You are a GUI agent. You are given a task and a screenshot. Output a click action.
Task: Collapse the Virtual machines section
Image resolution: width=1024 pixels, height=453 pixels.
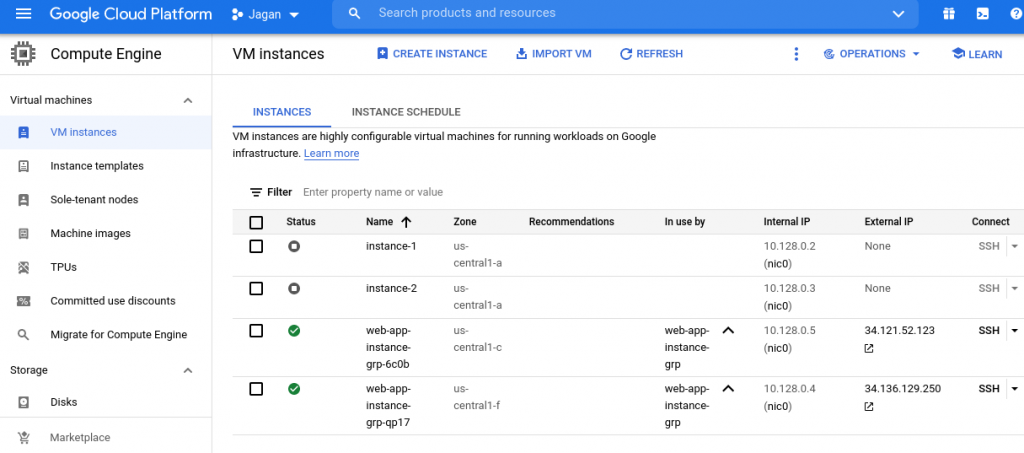click(x=187, y=100)
